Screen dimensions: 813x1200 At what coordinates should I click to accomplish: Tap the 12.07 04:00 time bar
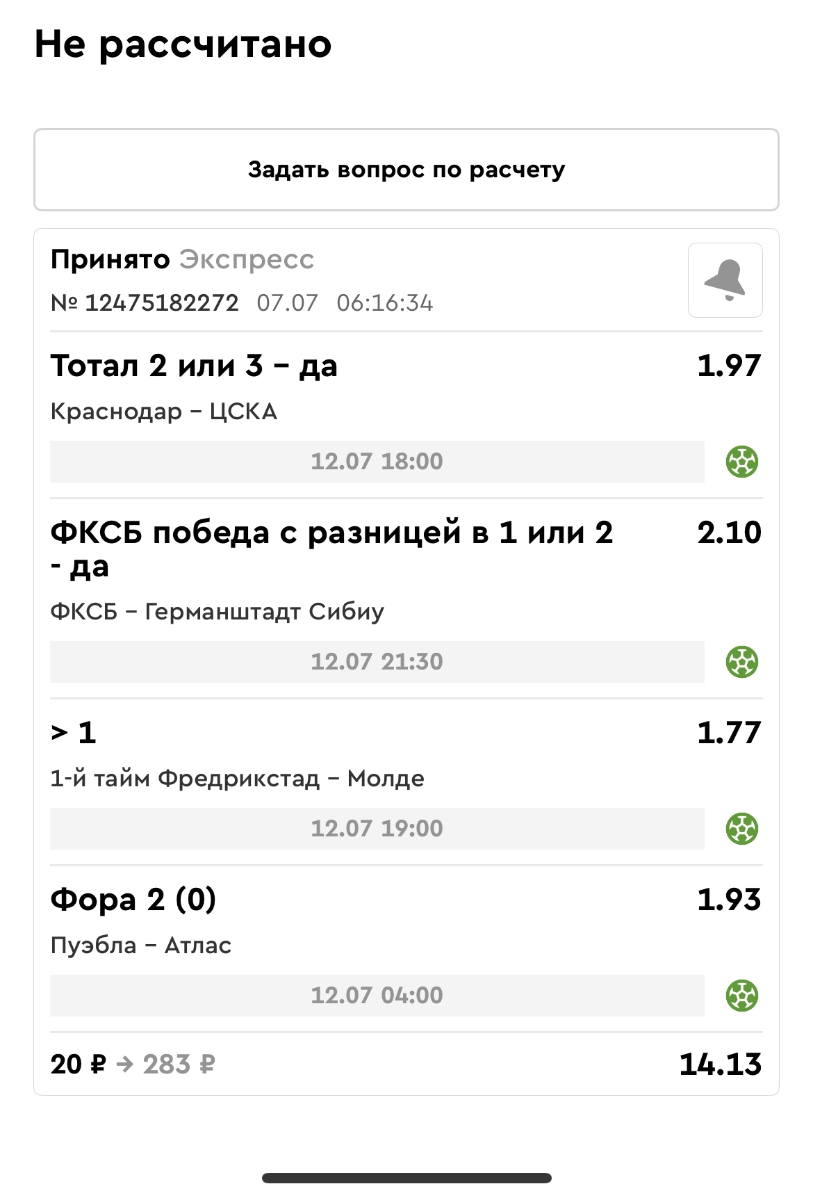coord(377,996)
